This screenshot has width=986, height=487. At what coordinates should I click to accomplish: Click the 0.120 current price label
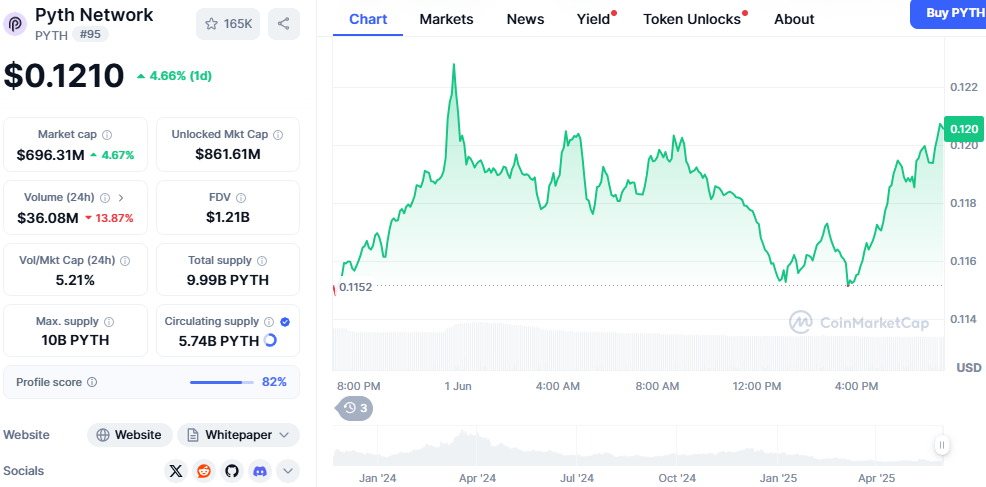coord(963,129)
